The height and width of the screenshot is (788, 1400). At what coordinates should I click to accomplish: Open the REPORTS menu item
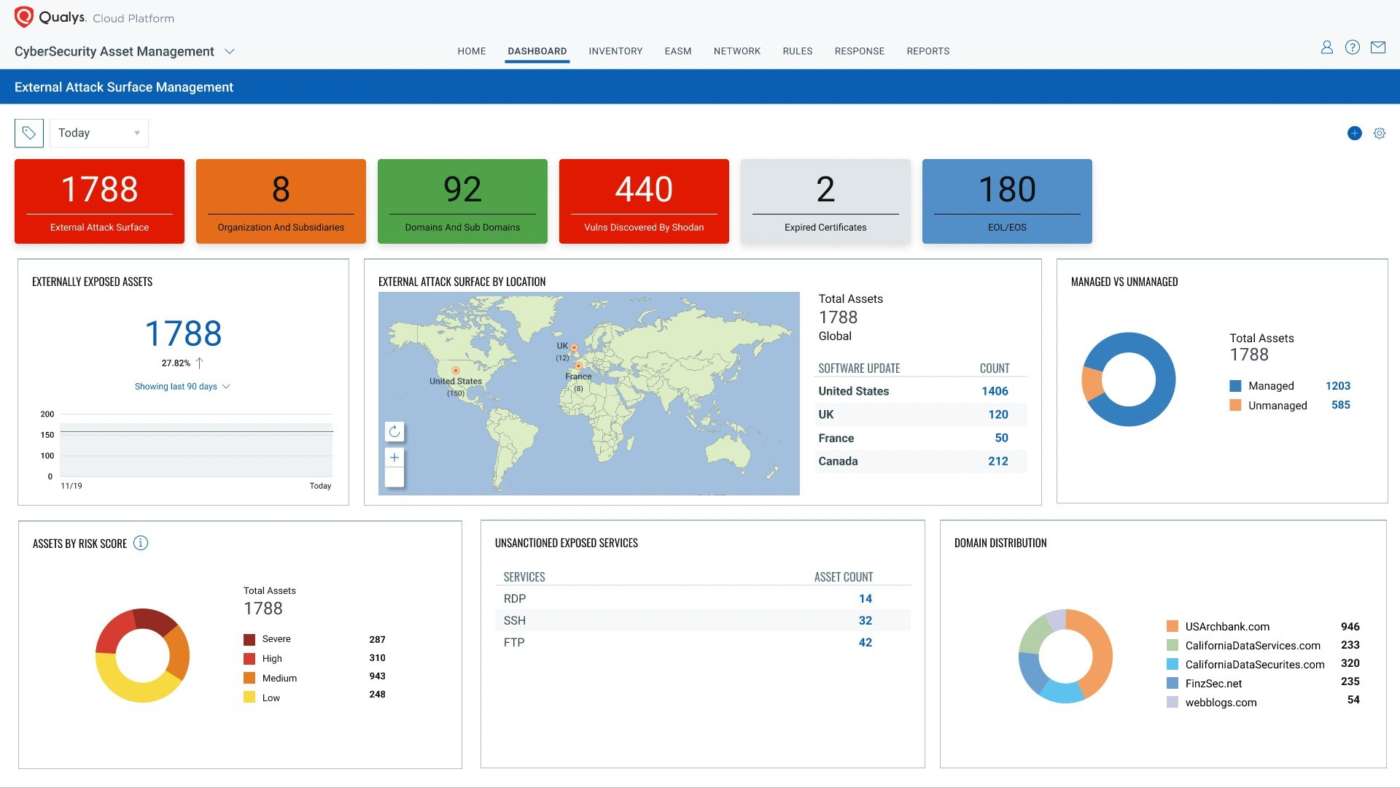click(x=928, y=51)
